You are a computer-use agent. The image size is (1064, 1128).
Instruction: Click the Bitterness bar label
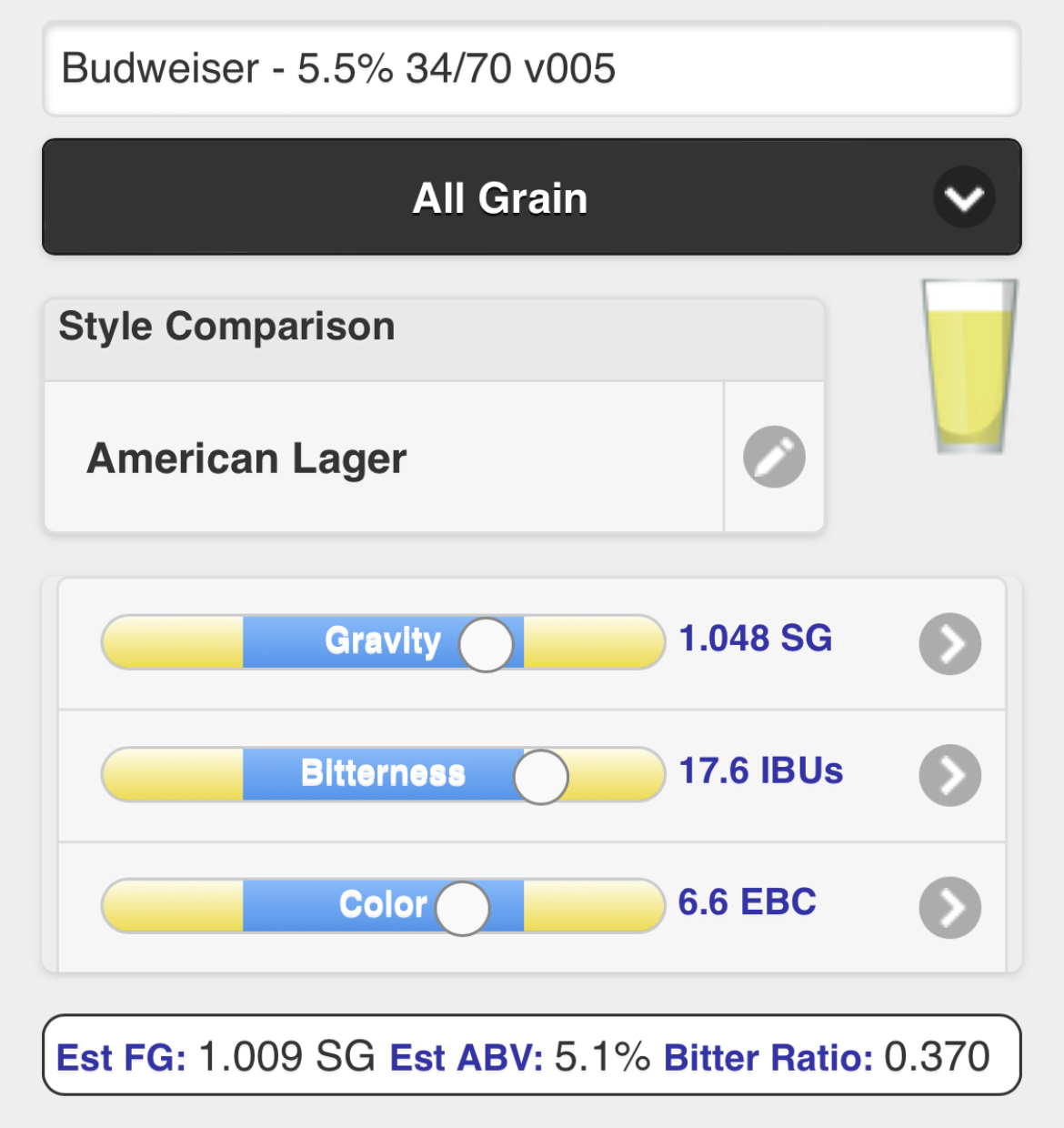[x=383, y=773]
